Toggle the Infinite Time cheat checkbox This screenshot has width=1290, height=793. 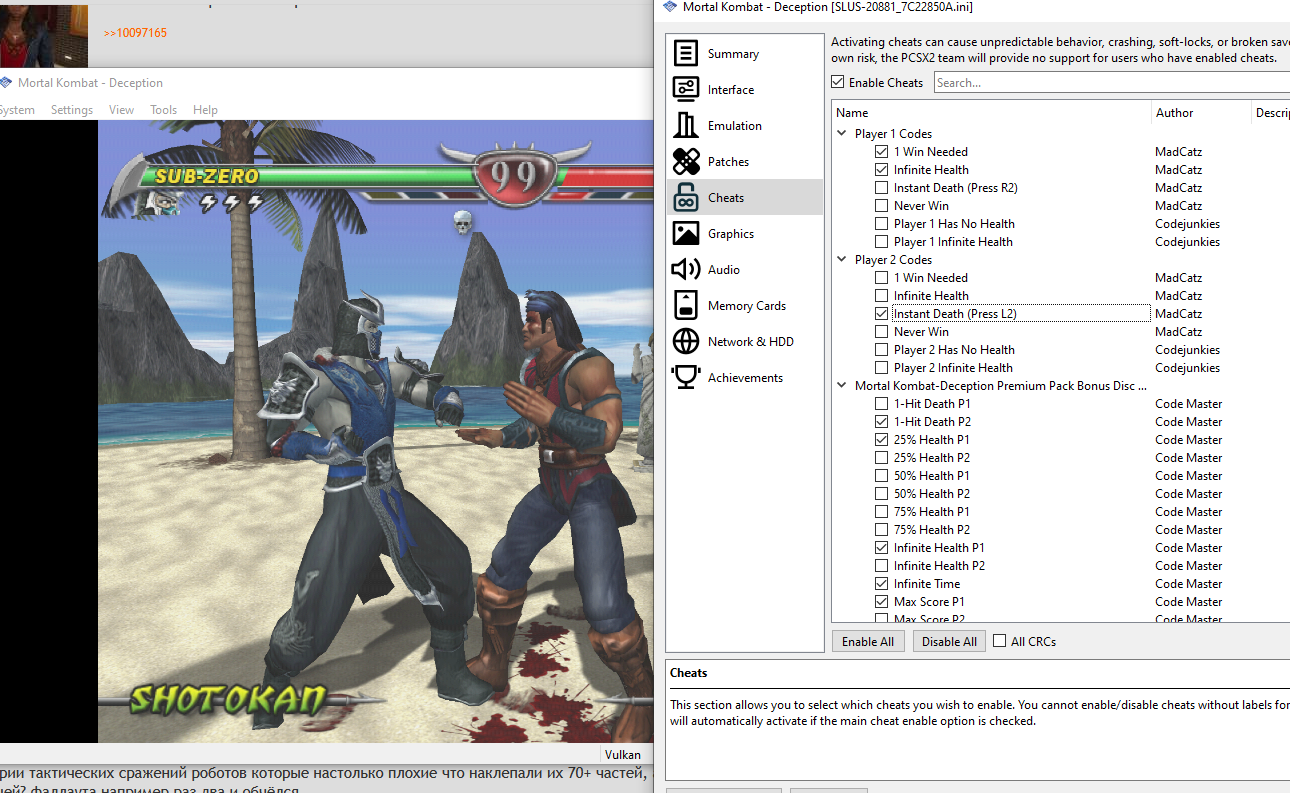pos(881,584)
